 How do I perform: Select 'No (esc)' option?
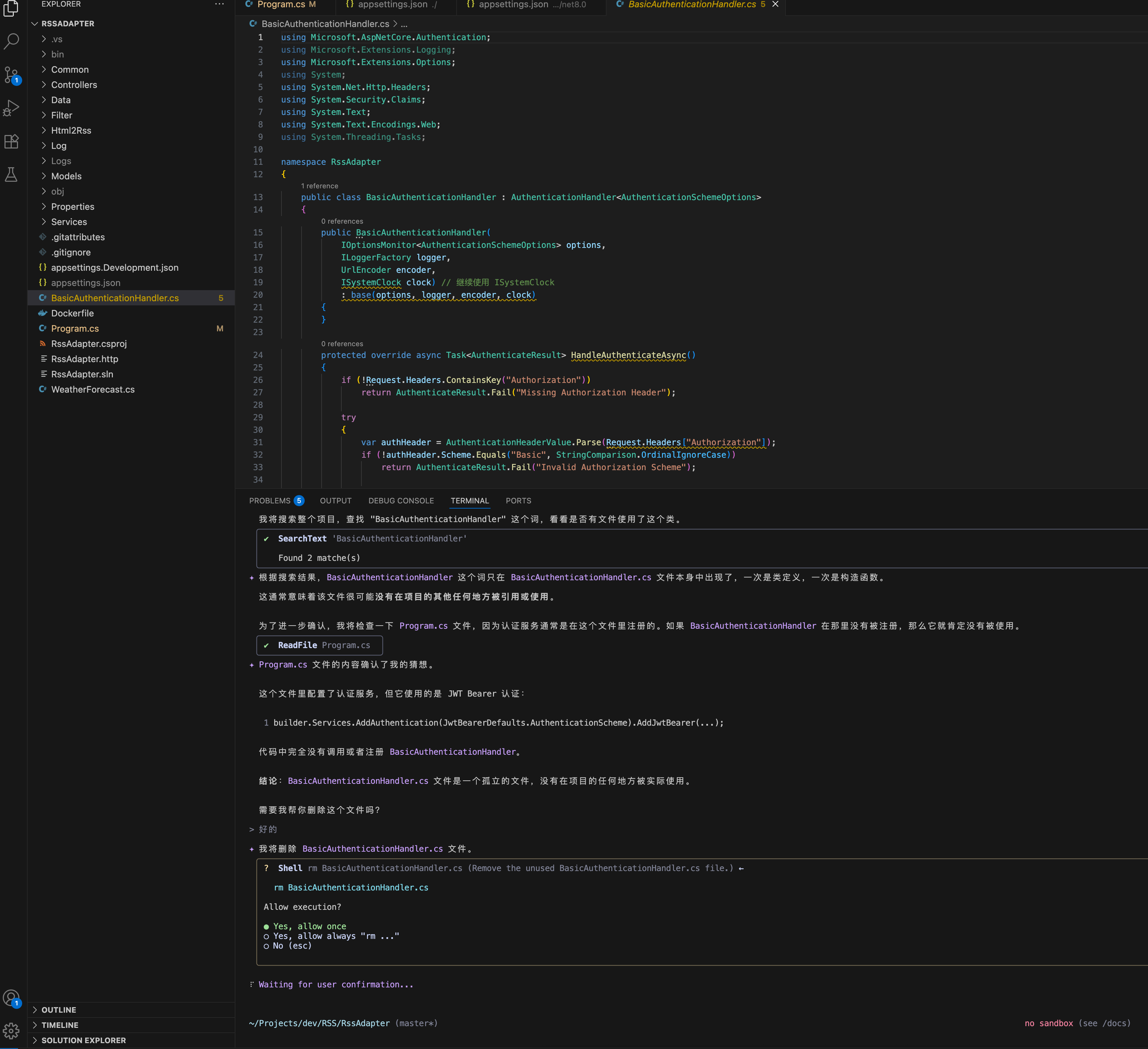288,945
